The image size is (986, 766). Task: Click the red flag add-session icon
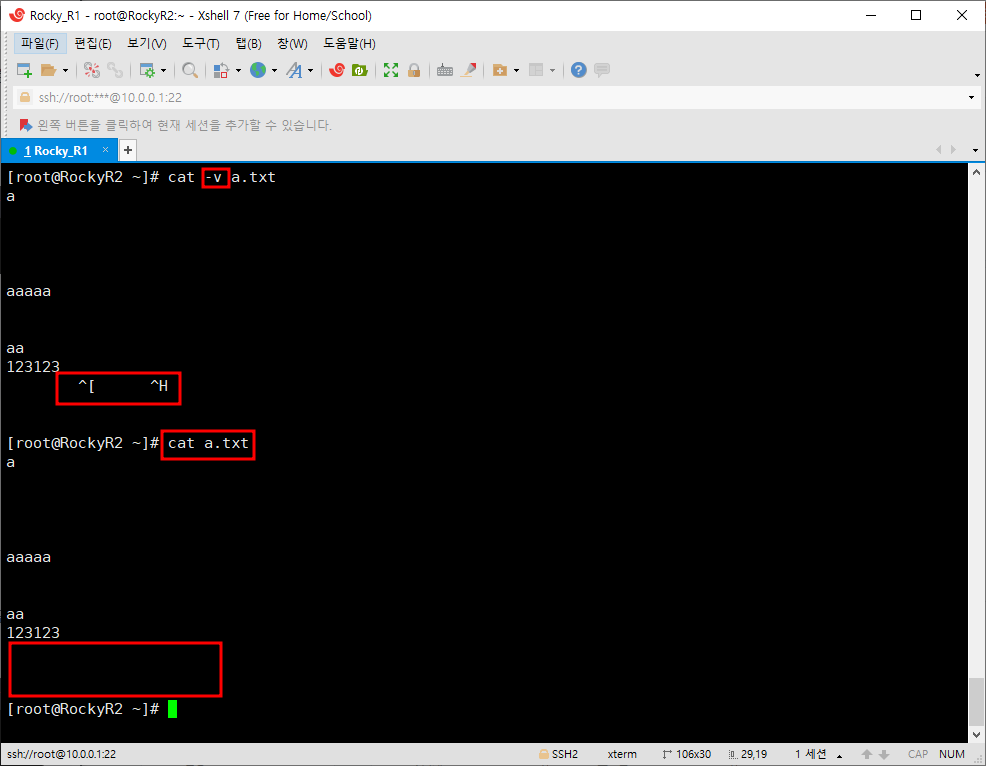[25, 125]
